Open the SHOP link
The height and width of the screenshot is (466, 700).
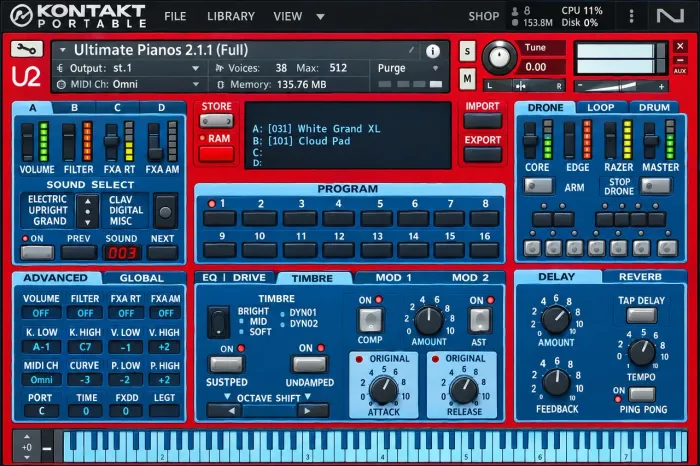(x=483, y=17)
